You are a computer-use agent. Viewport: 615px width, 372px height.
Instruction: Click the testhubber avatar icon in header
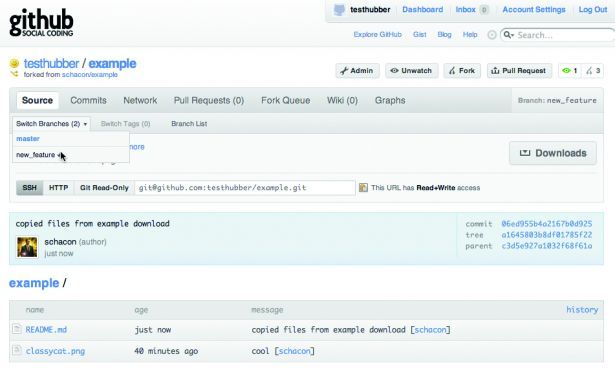point(339,10)
